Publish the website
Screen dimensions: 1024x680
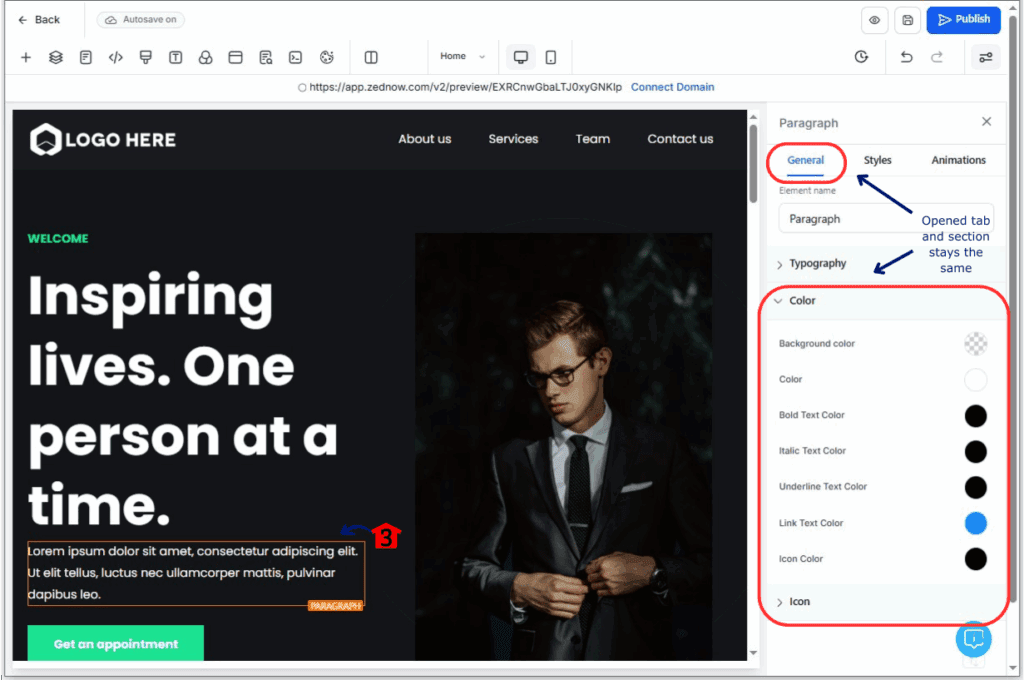pos(963,20)
